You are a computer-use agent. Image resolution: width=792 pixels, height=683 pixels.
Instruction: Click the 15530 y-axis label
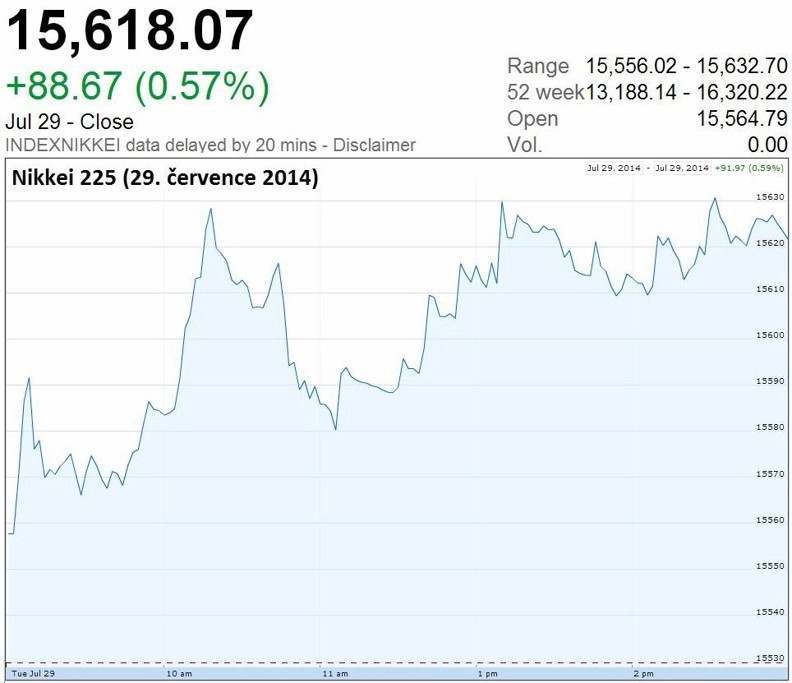click(770, 658)
